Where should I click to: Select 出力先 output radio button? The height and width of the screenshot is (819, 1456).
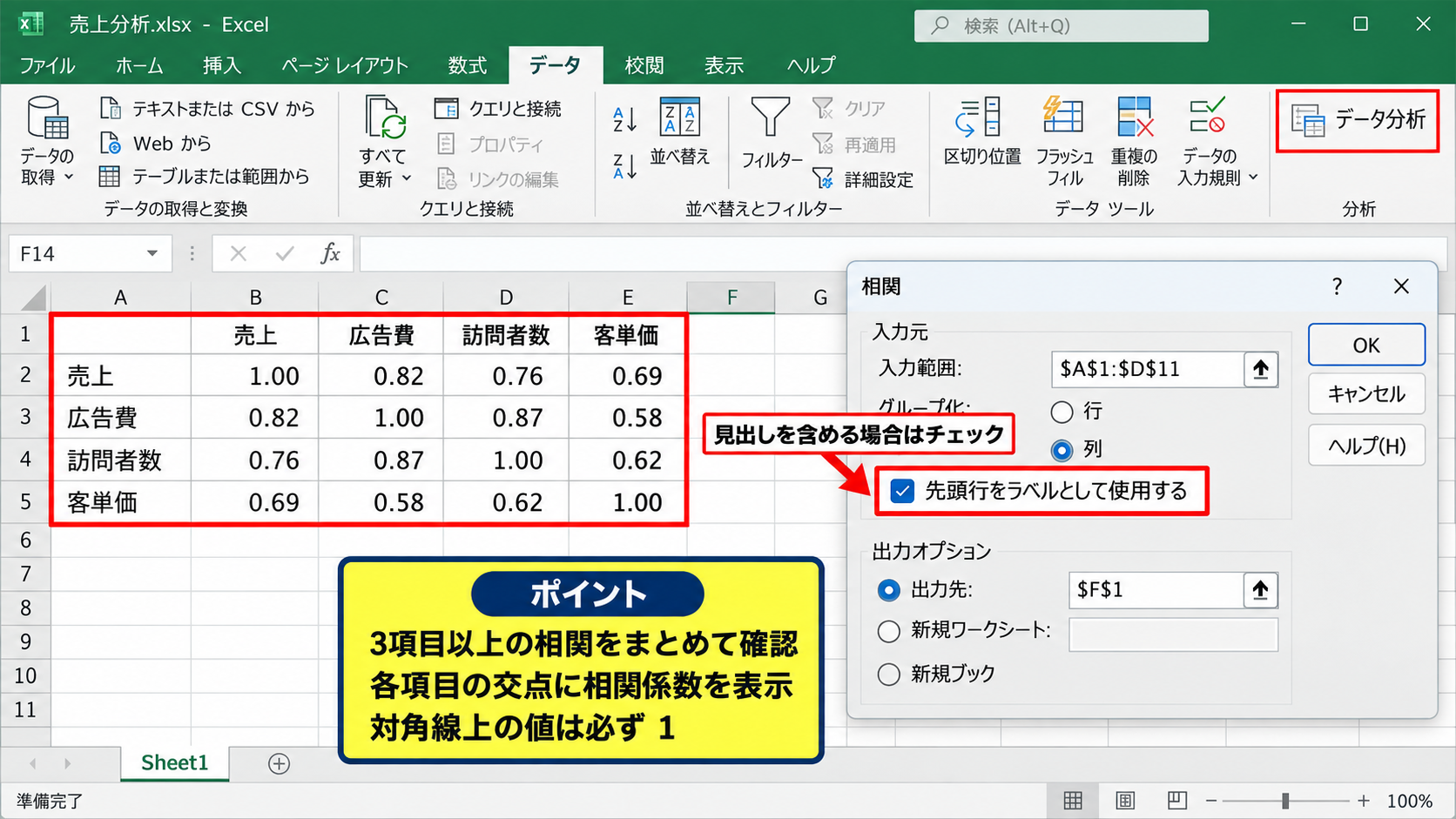pyautogui.click(x=888, y=590)
